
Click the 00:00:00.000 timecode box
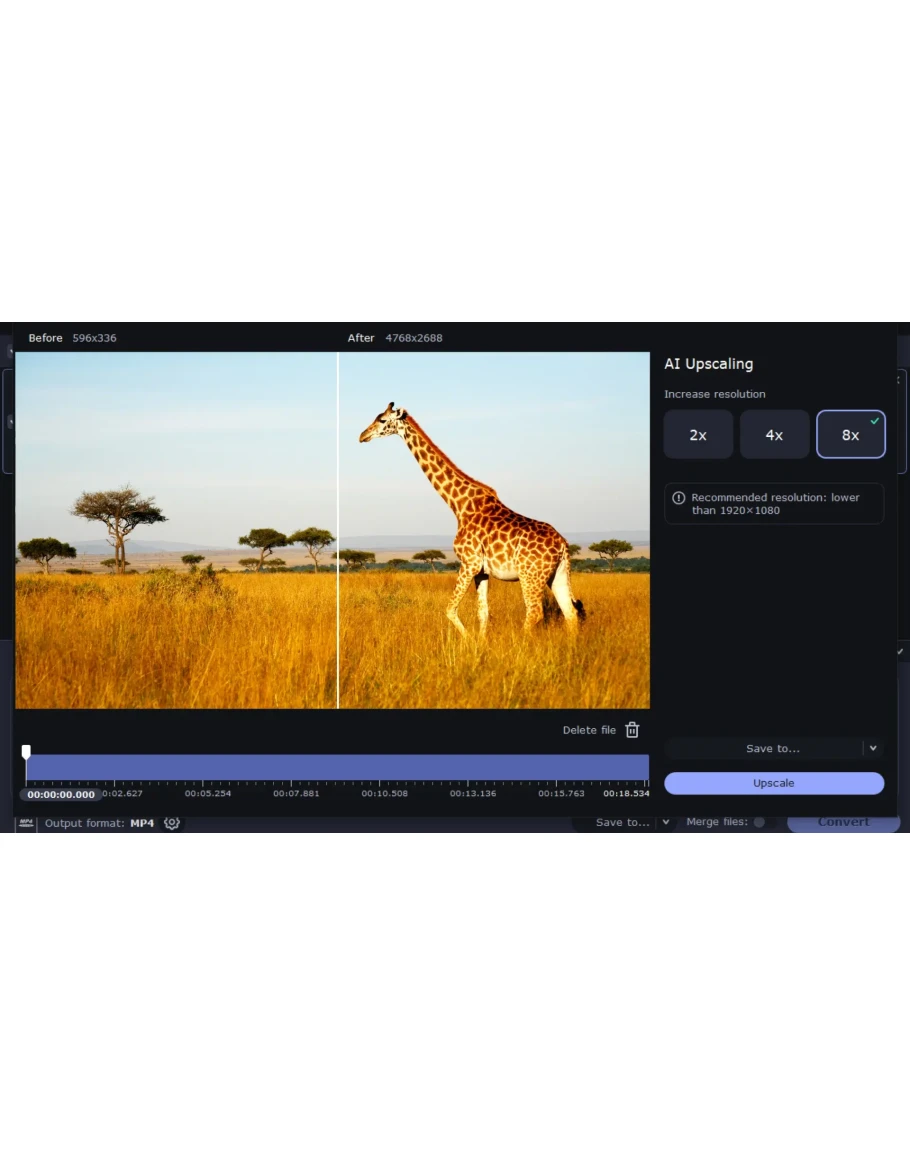click(61, 795)
